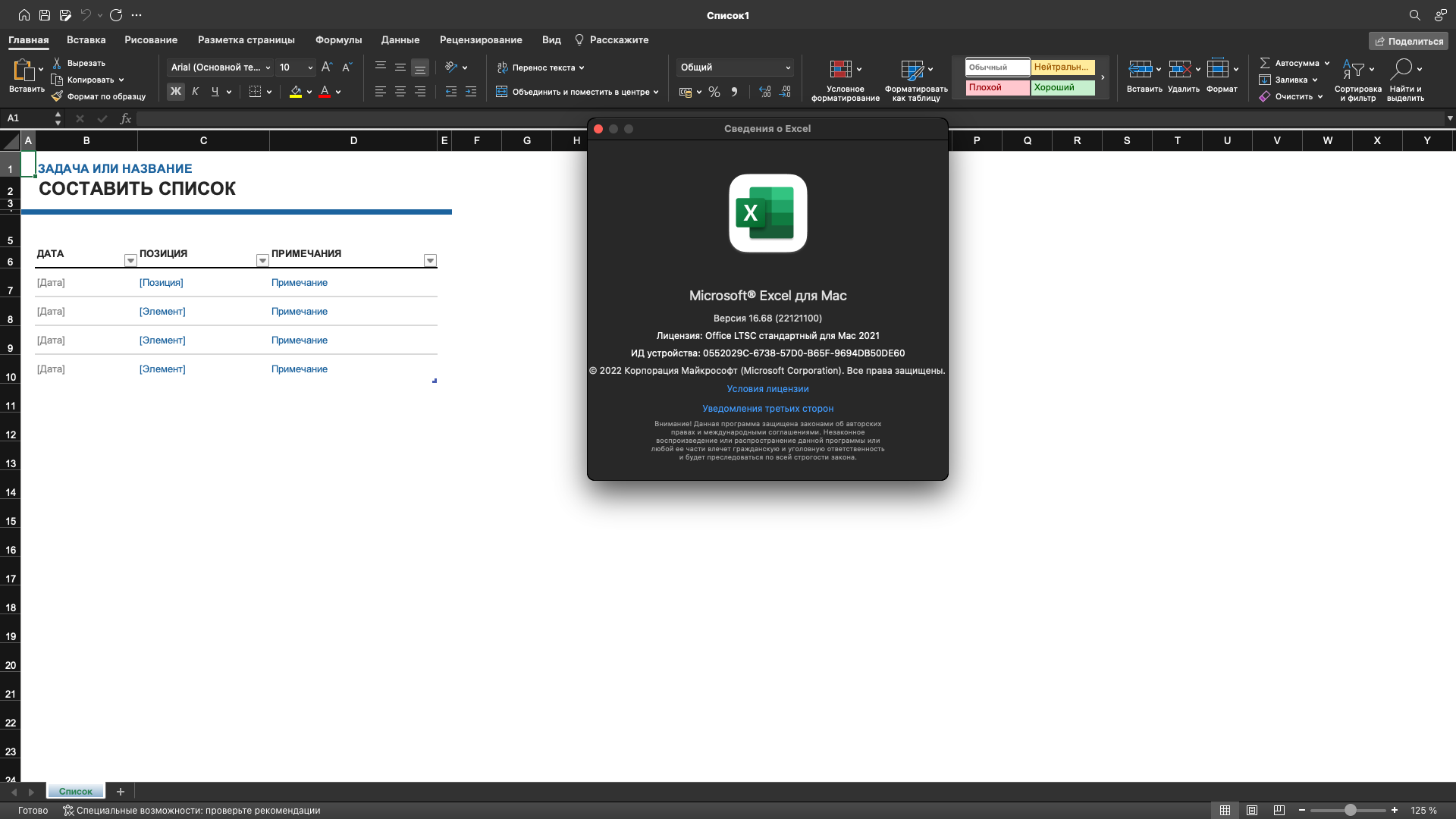Viewport: 1456px width, 819px height.
Task: Open Find and Select magnifier
Action: pyautogui.click(x=1401, y=70)
